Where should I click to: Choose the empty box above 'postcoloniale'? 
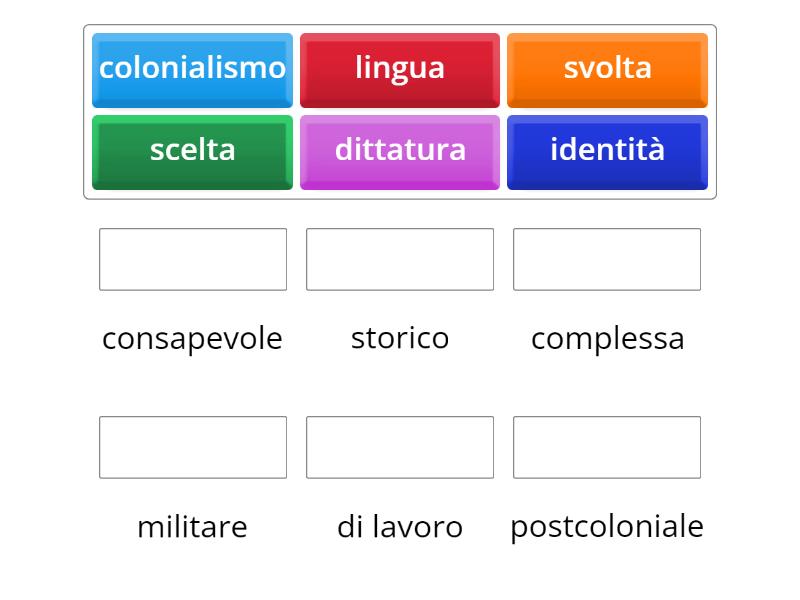(607, 447)
